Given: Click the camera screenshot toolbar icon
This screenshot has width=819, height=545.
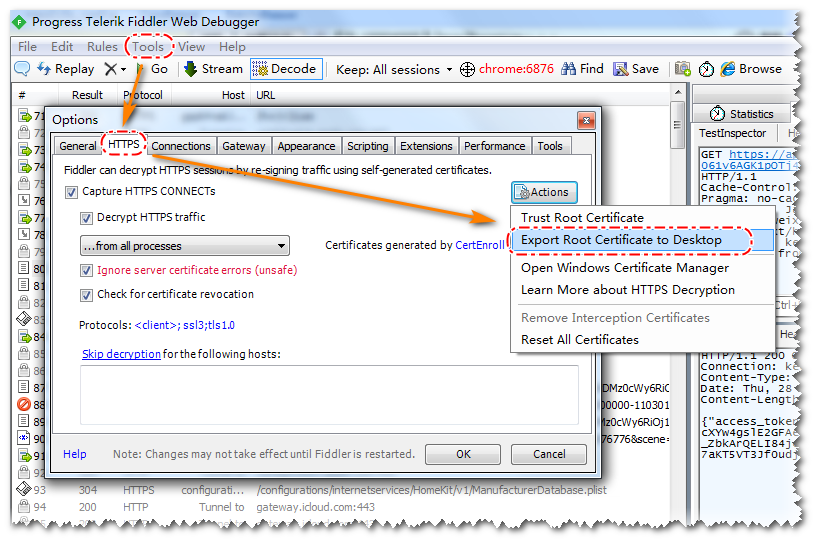Looking at the screenshot, I should (x=682, y=69).
